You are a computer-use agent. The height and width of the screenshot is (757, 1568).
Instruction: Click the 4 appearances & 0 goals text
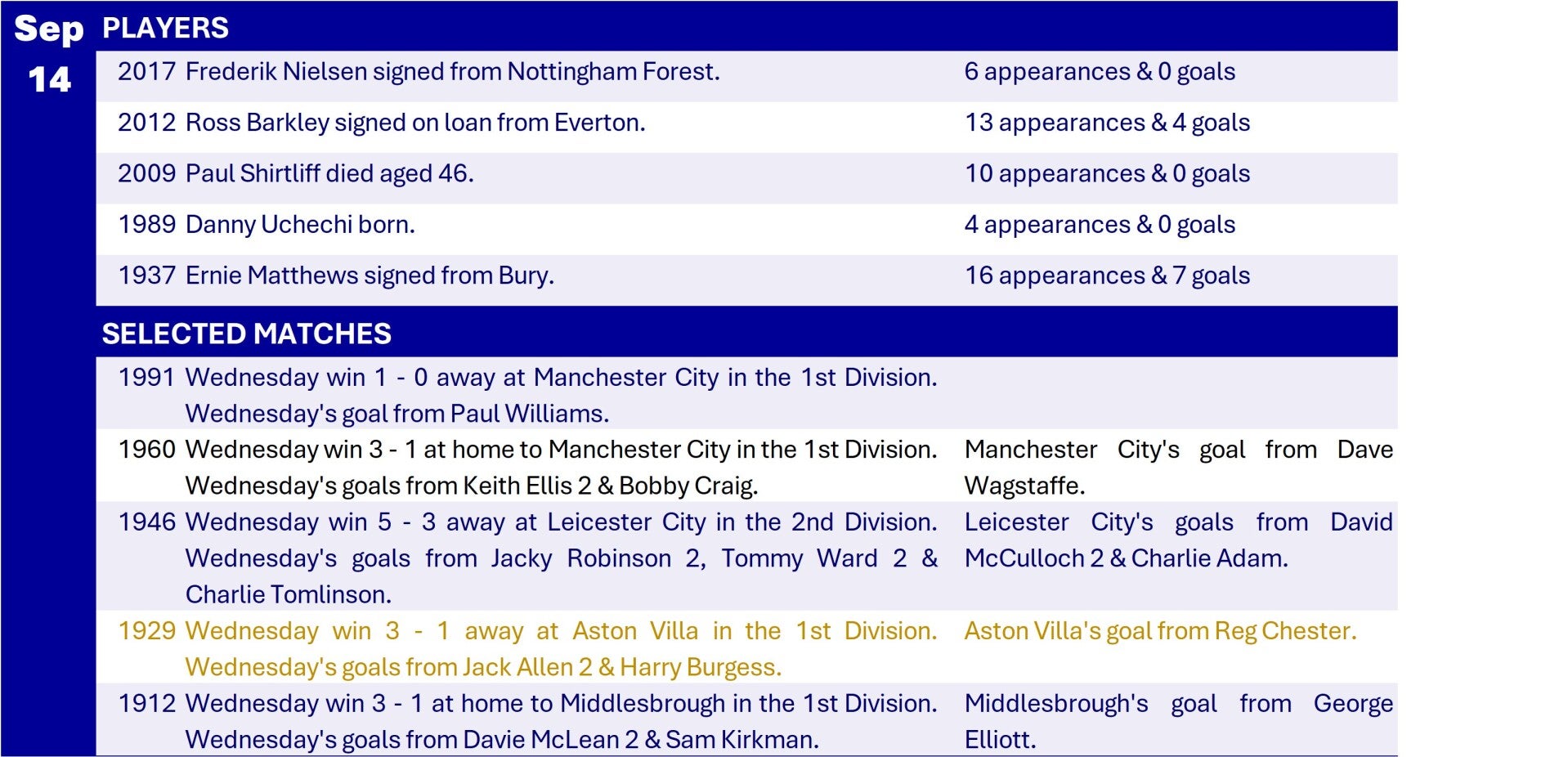coord(1100,225)
